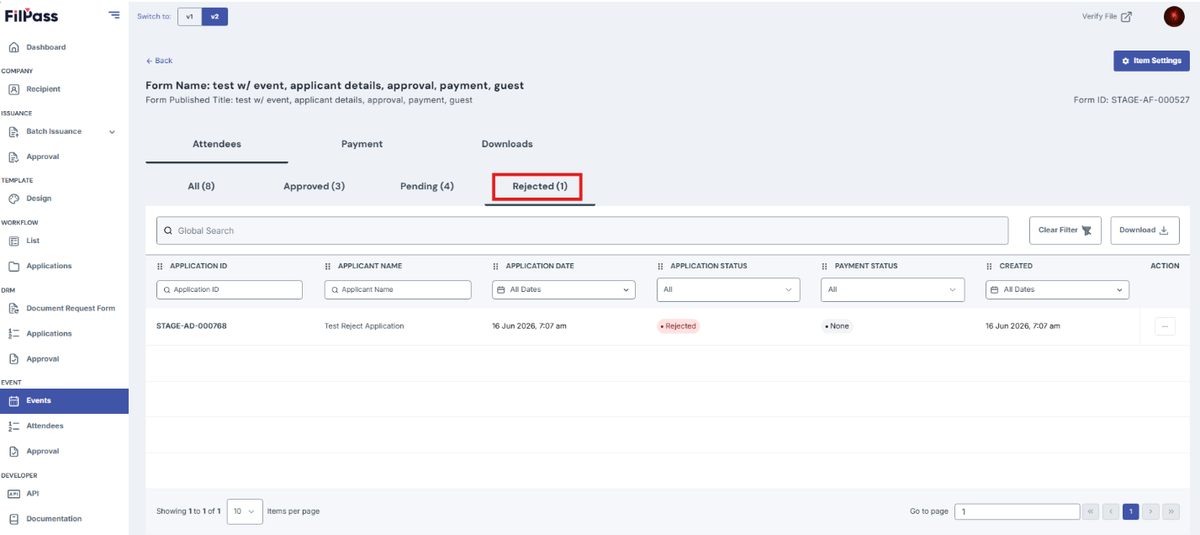Click the None payment badge
Image resolution: width=1200 pixels, height=535 pixels.
click(837, 326)
